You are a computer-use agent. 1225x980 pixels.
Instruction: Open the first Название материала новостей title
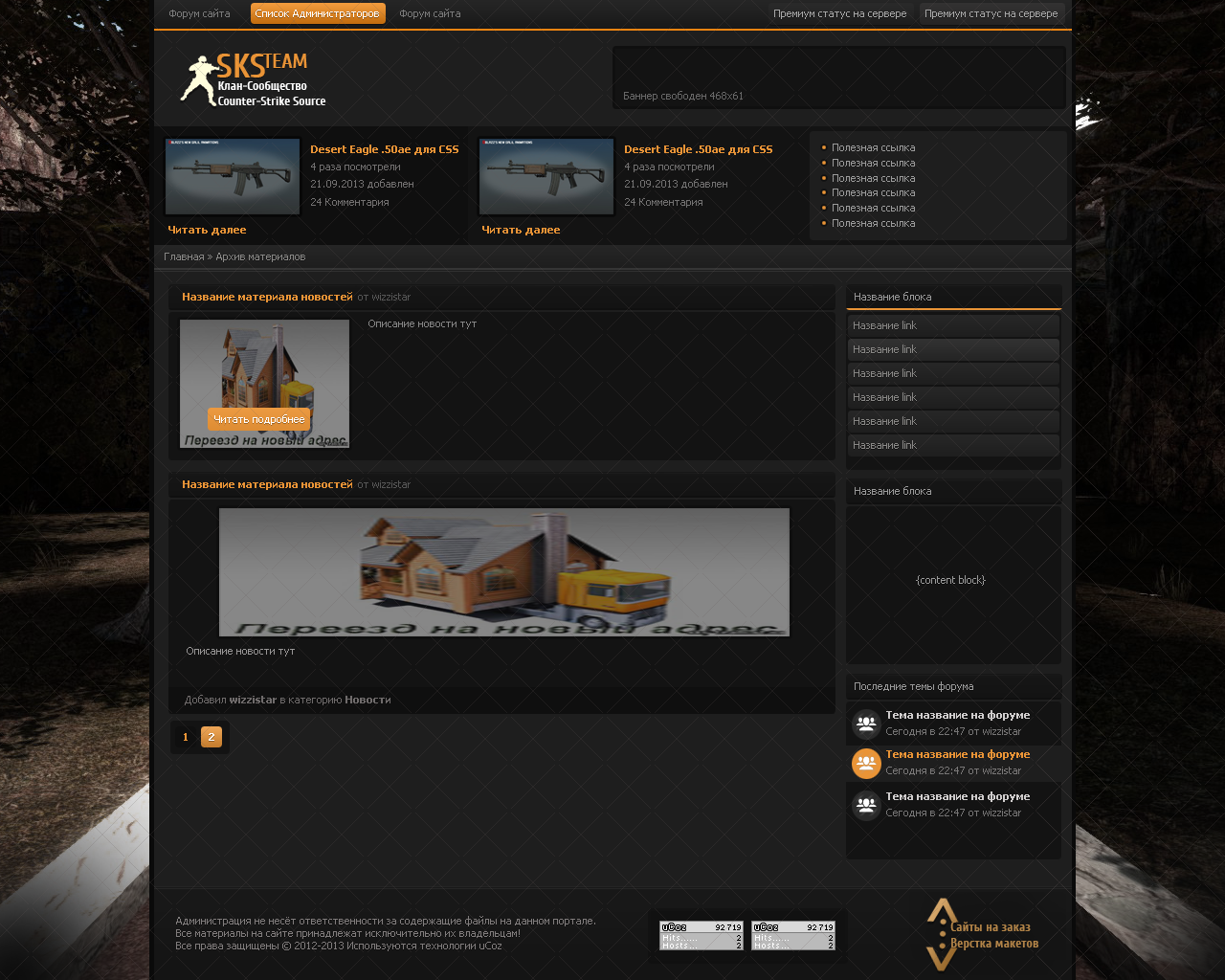pos(267,297)
